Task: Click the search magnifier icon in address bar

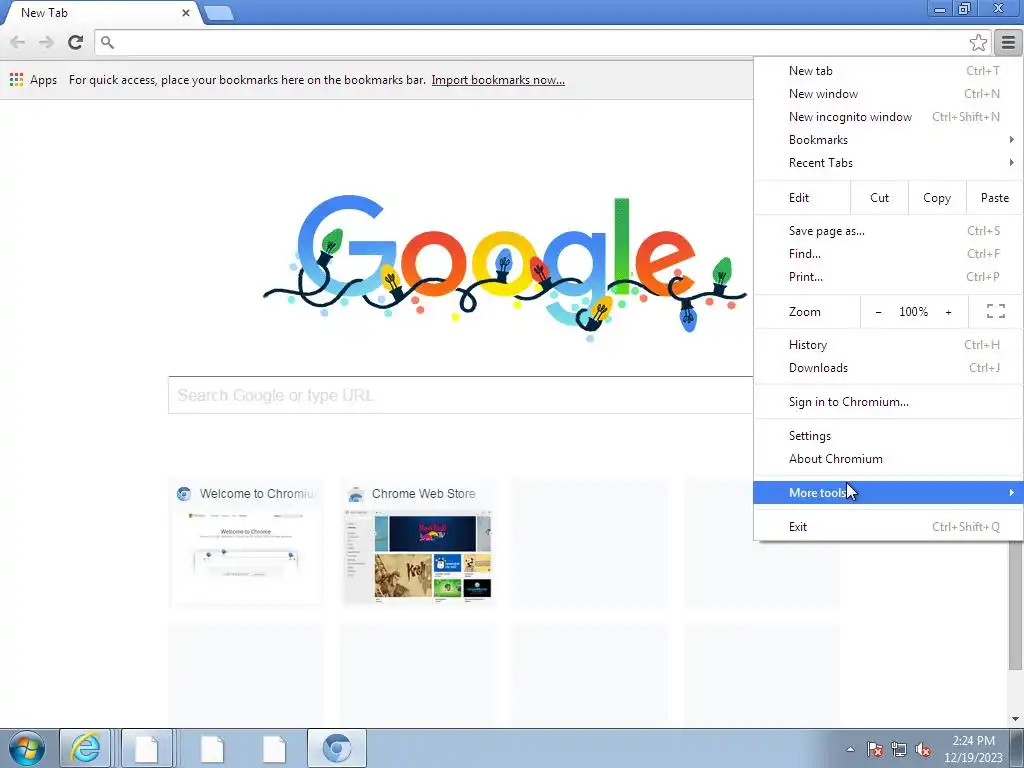Action: coord(107,42)
